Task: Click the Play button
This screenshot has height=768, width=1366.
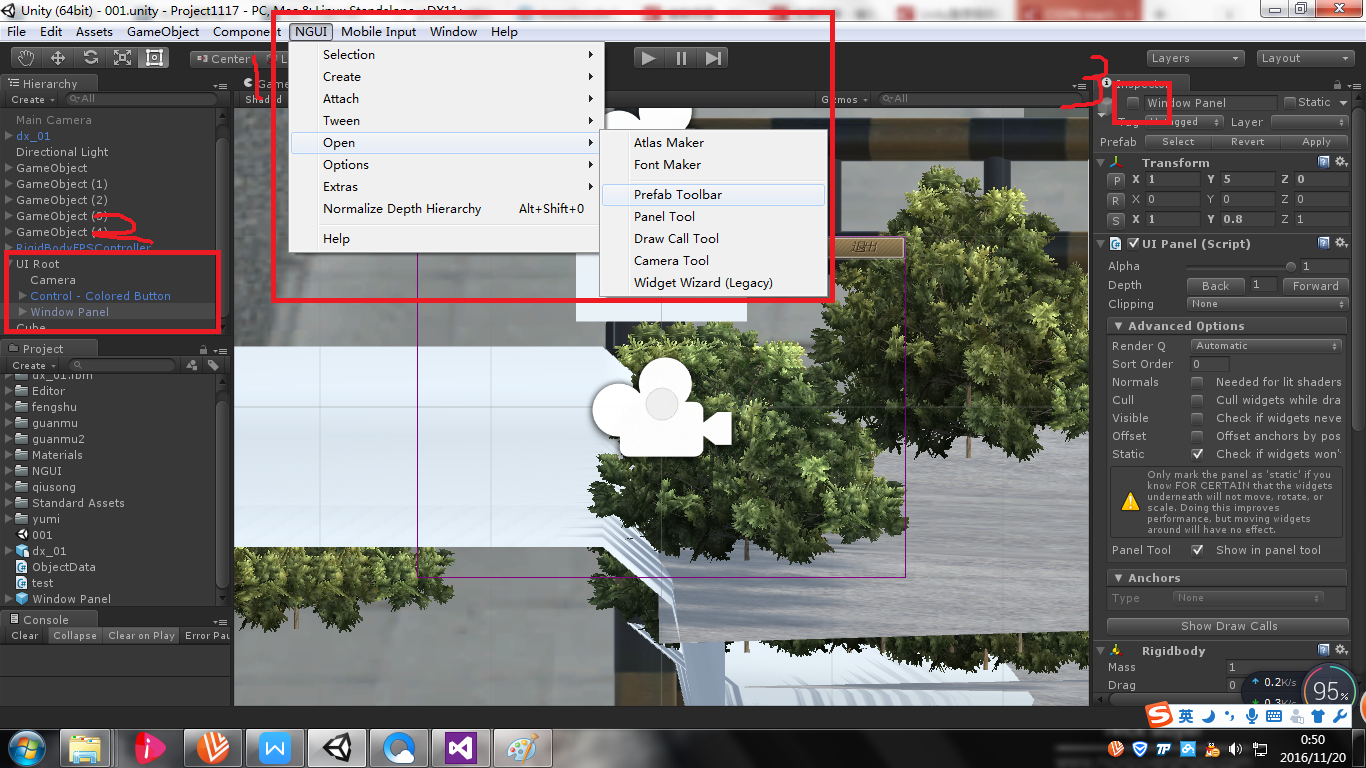Action: (649, 58)
